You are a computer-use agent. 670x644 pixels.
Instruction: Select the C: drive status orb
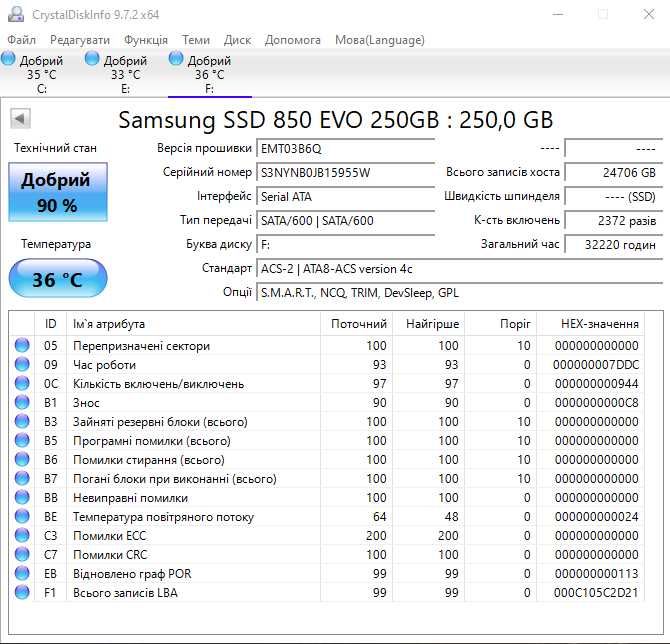coord(8,59)
